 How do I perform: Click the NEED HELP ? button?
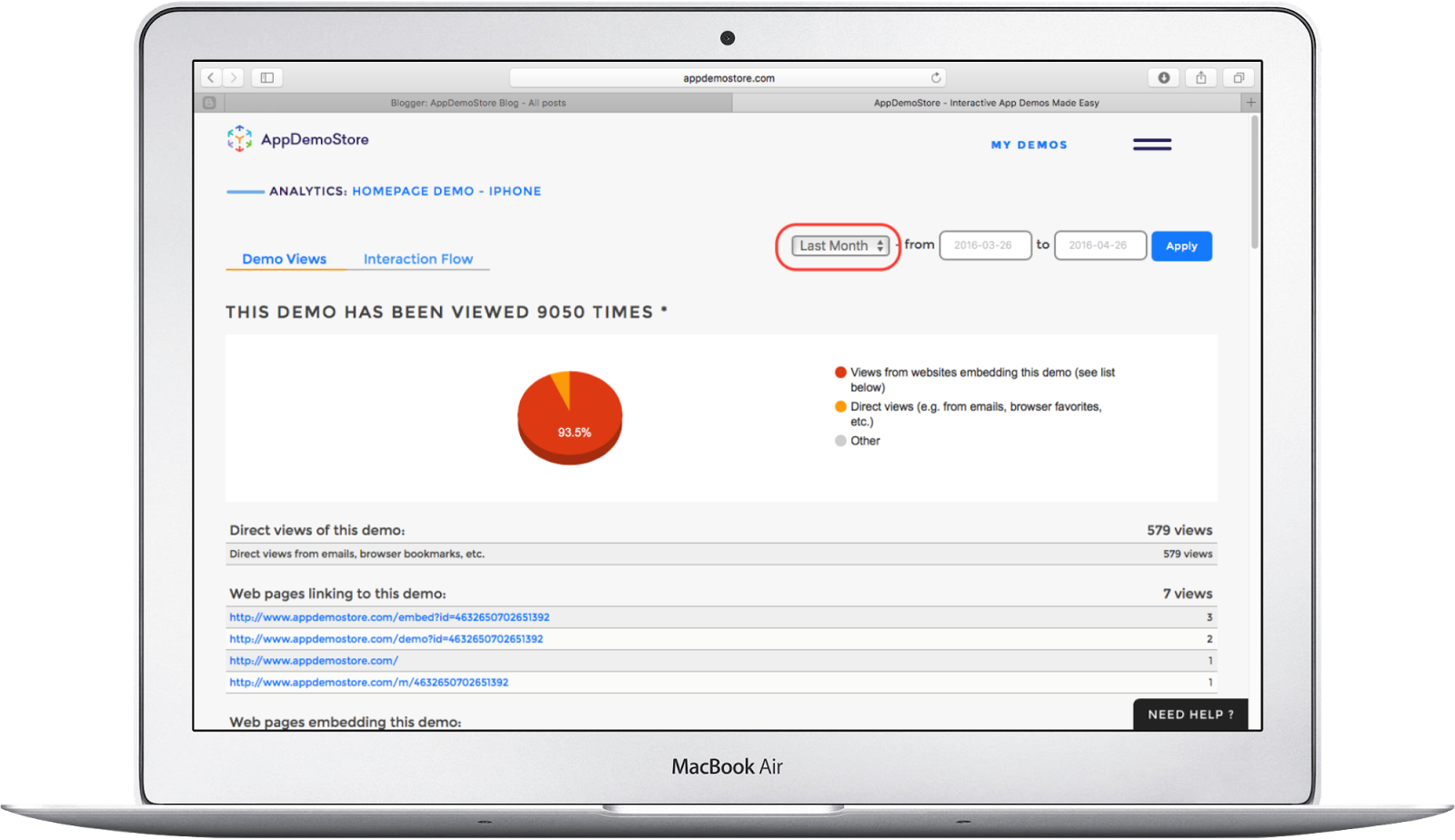1190,715
